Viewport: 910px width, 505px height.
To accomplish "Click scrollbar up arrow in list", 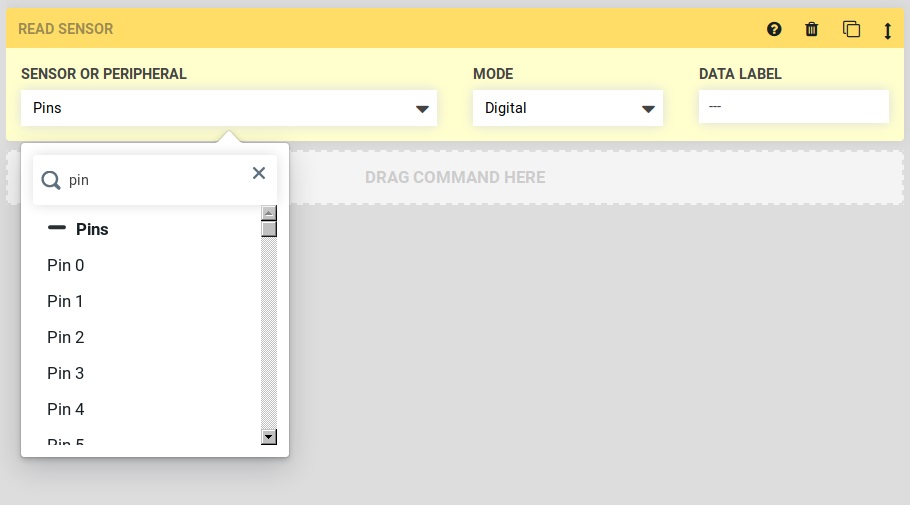I will pos(268,212).
